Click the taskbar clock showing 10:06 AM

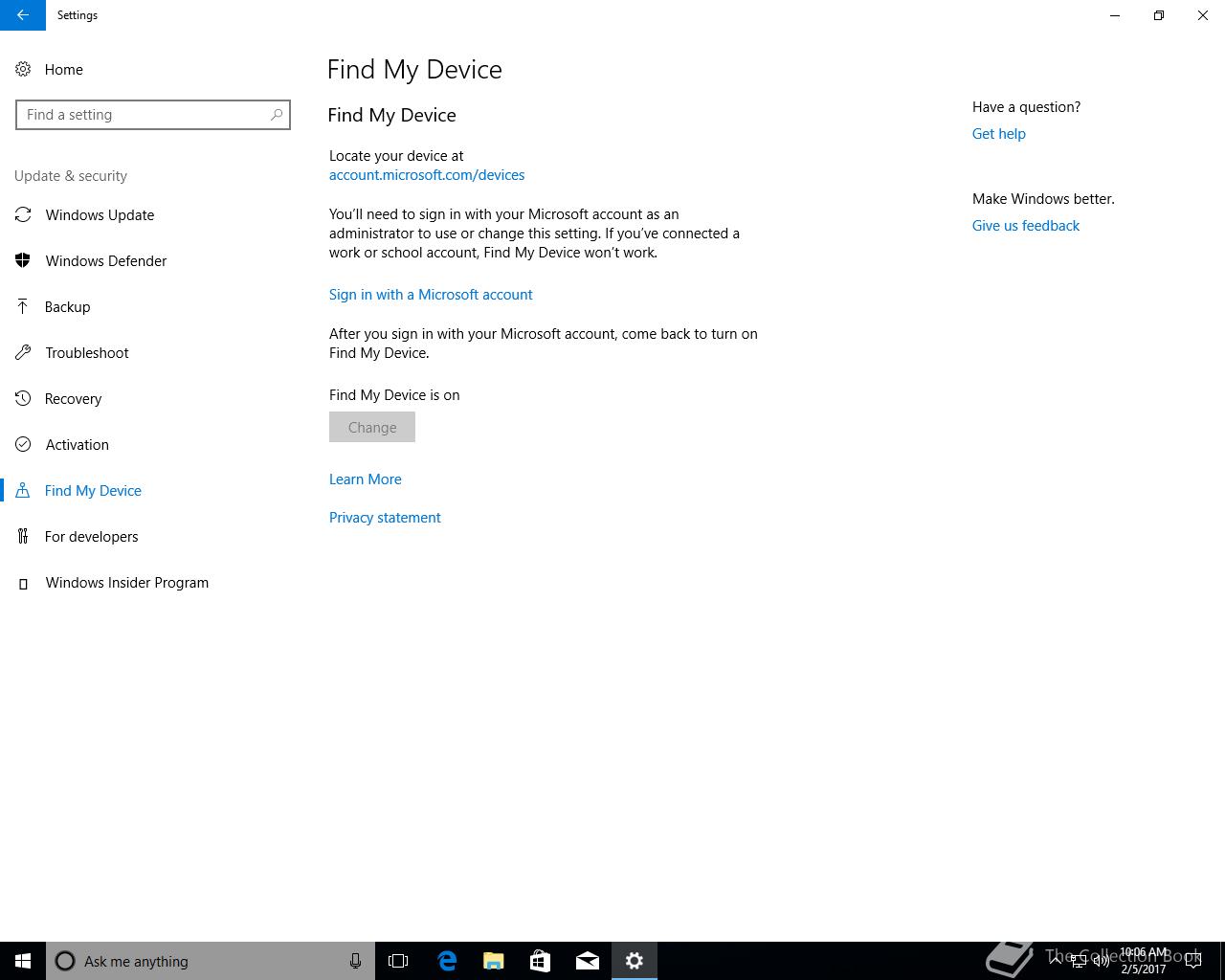tap(1144, 961)
